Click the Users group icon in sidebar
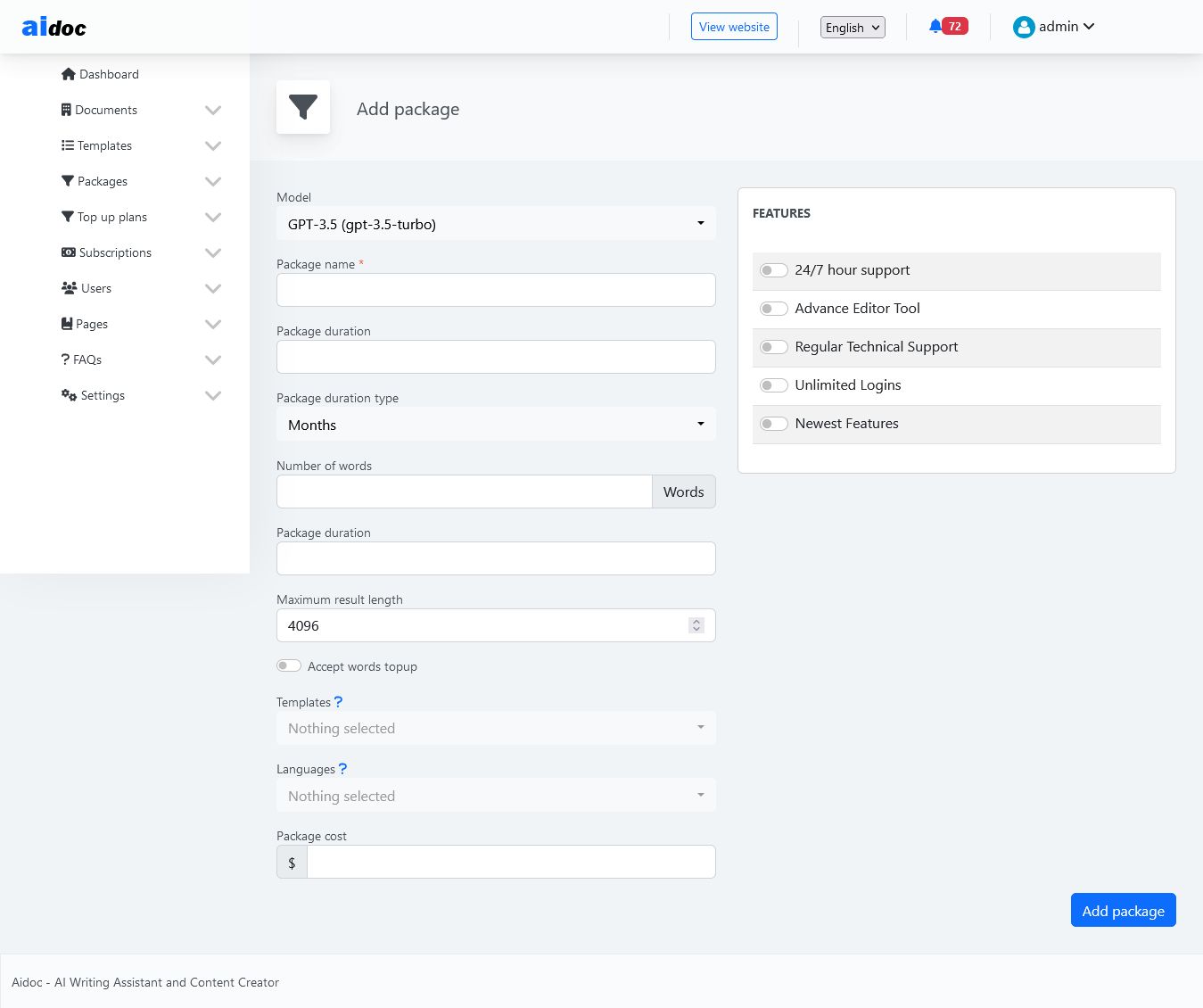 click(x=69, y=288)
